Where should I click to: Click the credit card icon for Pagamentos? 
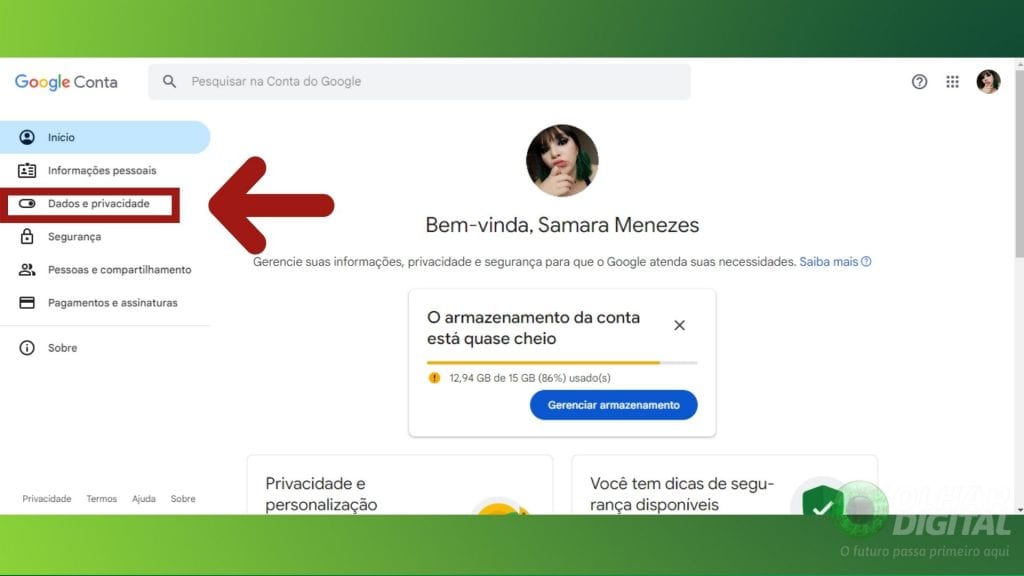pyautogui.click(x=27, y=302)
